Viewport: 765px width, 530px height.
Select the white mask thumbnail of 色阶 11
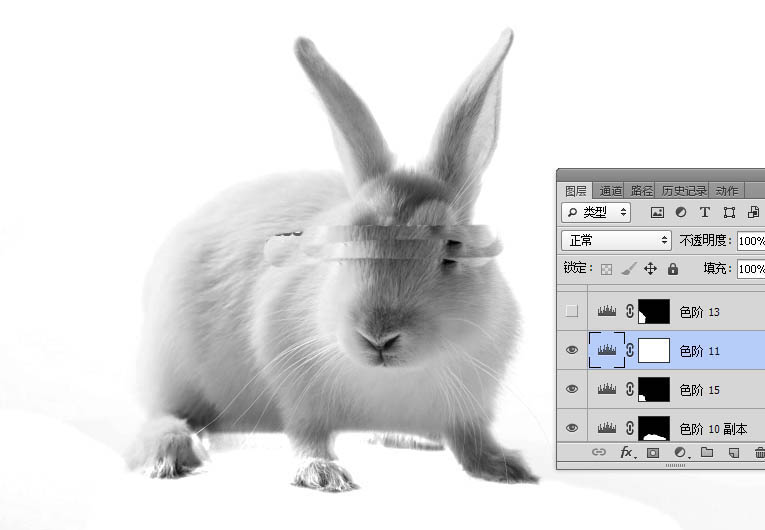coord(654,350)
